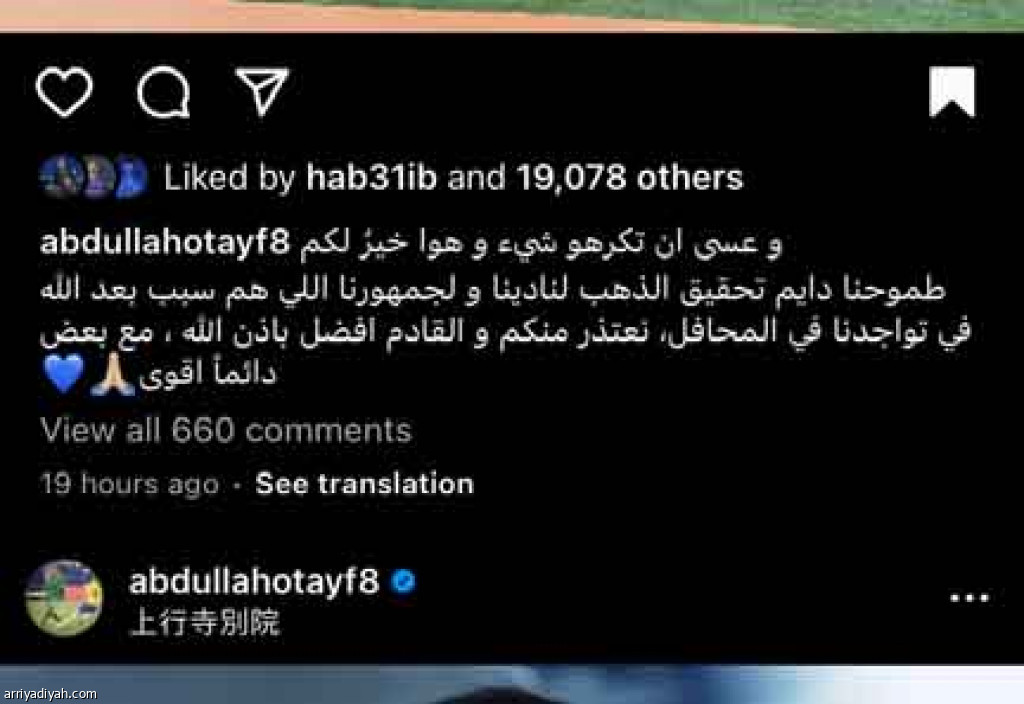Open comments with speech bubble icon
The width and height of the screenshot is (1024, 704).
pos(163,92)
